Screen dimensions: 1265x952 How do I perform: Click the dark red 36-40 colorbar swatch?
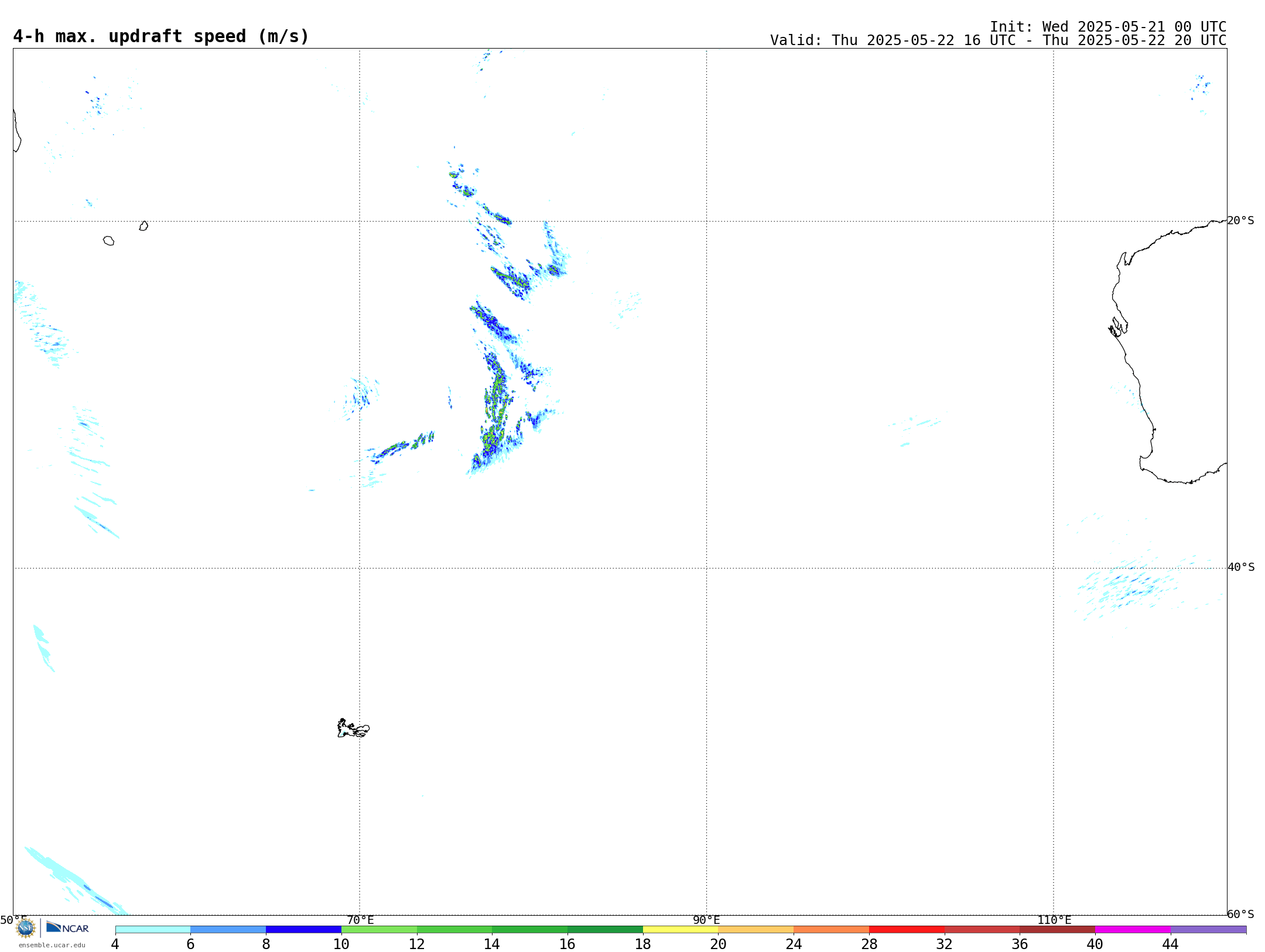click(x=1058, y=929)
